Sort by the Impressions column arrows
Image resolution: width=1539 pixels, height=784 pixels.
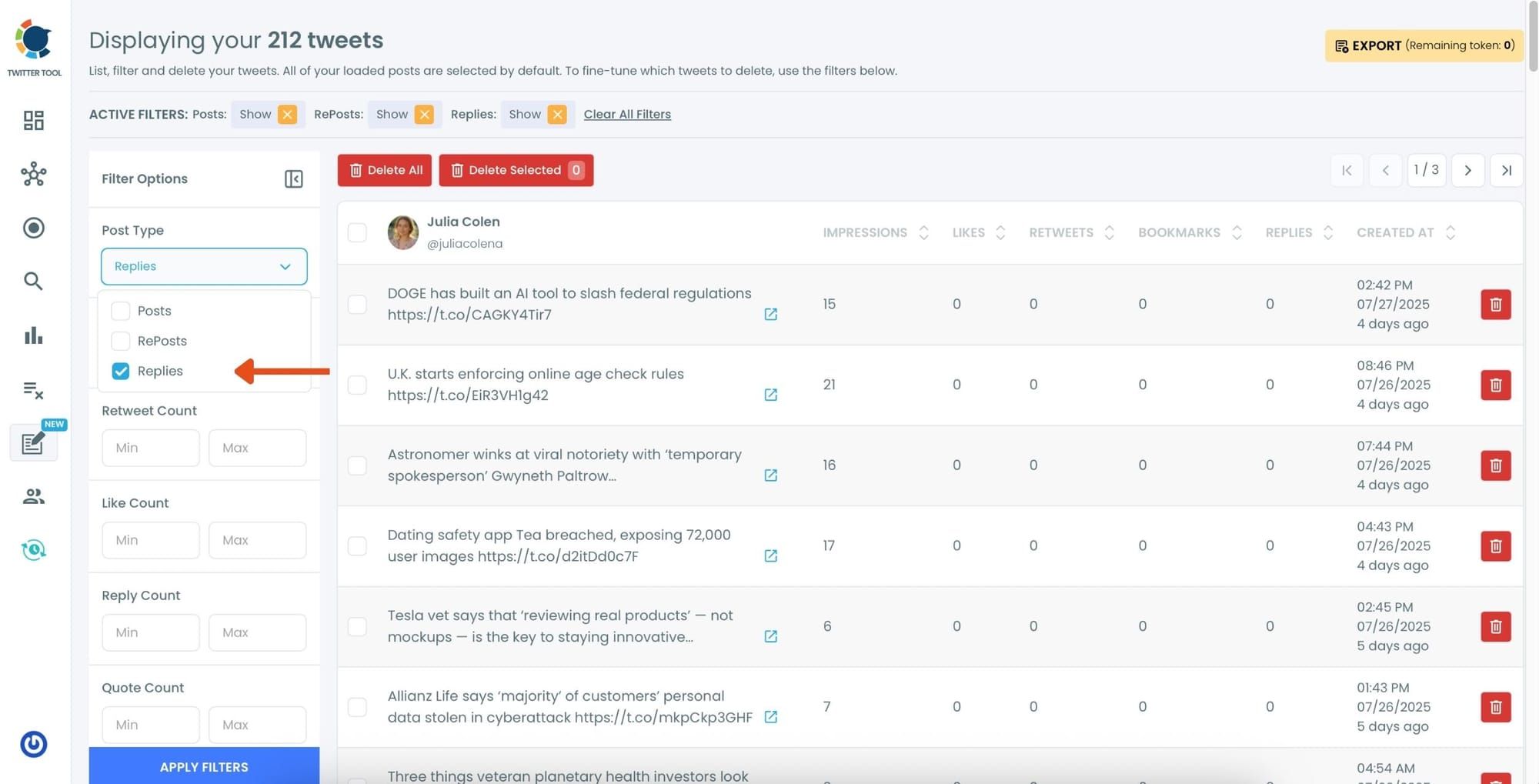[923, 232]
